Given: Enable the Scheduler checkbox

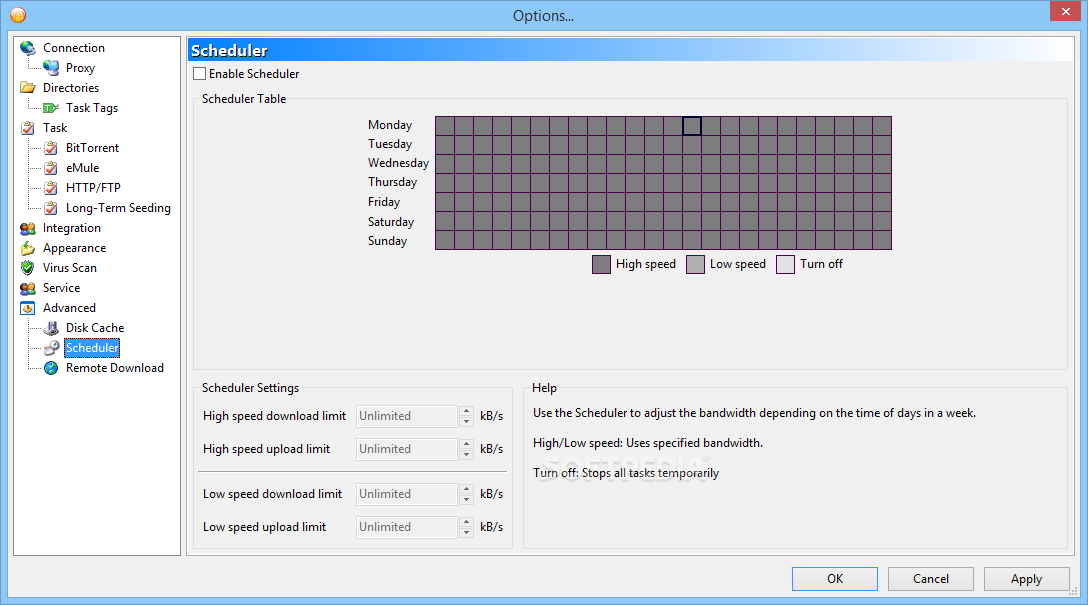Looking at the screenshot, I should (200, 74).
